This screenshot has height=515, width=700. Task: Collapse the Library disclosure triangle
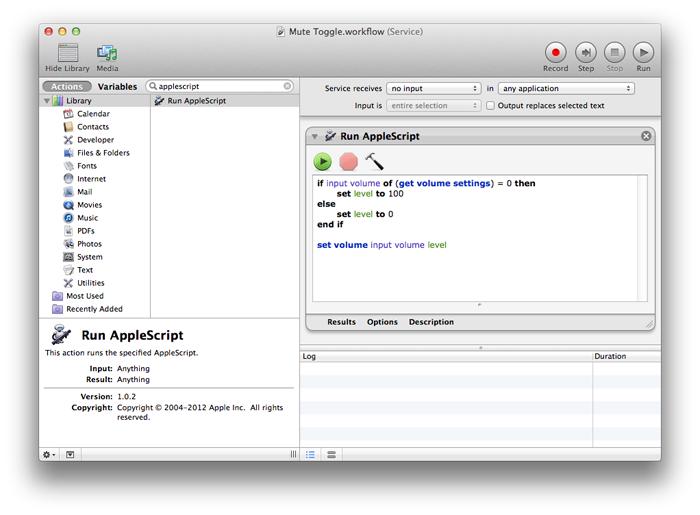(47, 101)
